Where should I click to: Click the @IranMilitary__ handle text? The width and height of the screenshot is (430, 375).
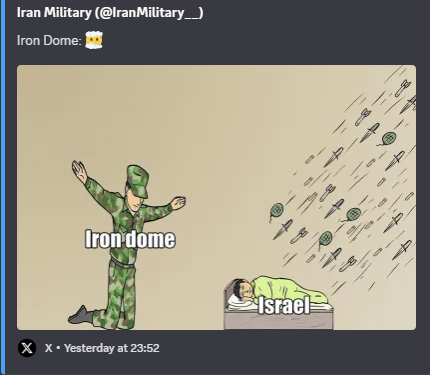pyautogui.click(x=149, y=13)
